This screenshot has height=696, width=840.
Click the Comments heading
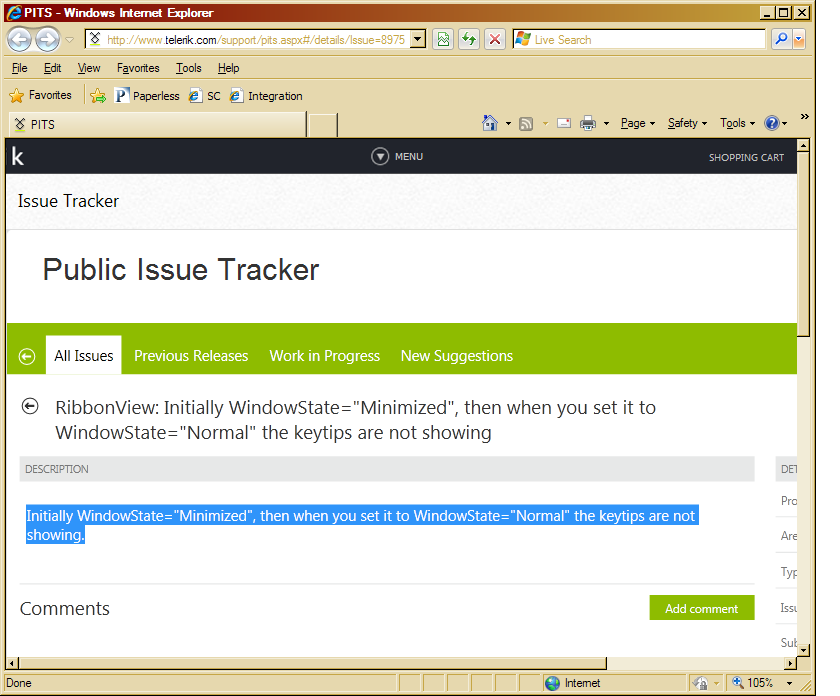click(x=65, y=609)
